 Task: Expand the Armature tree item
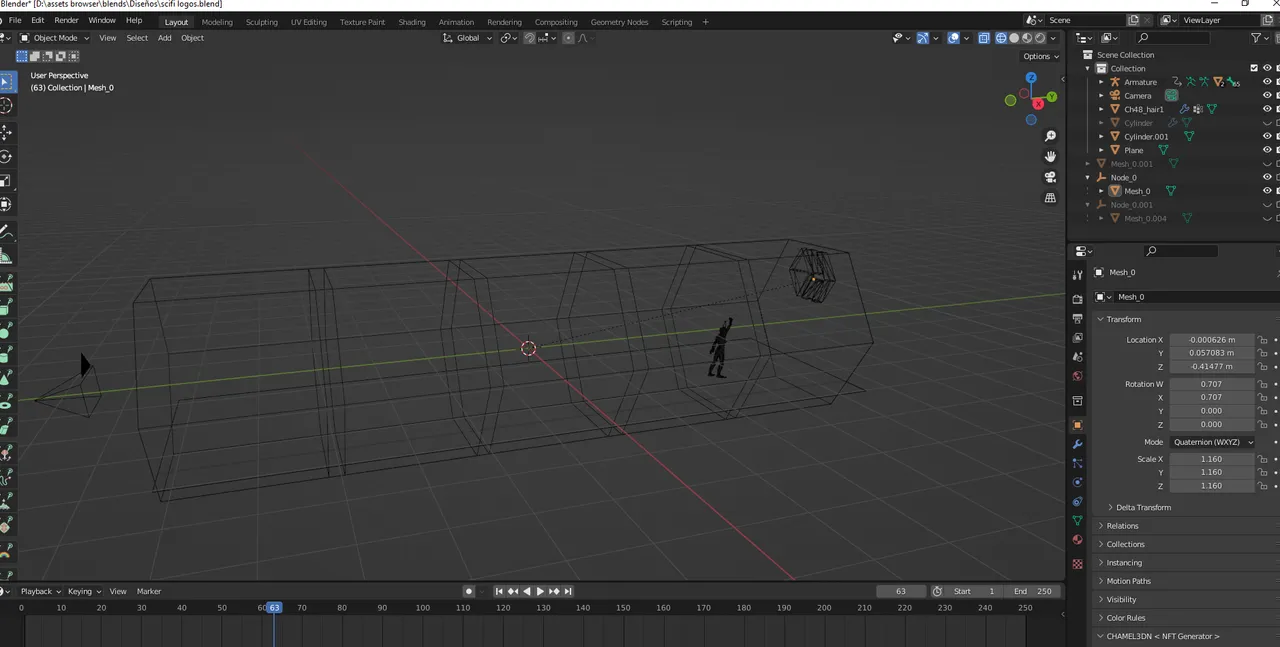coord(1102,82)
